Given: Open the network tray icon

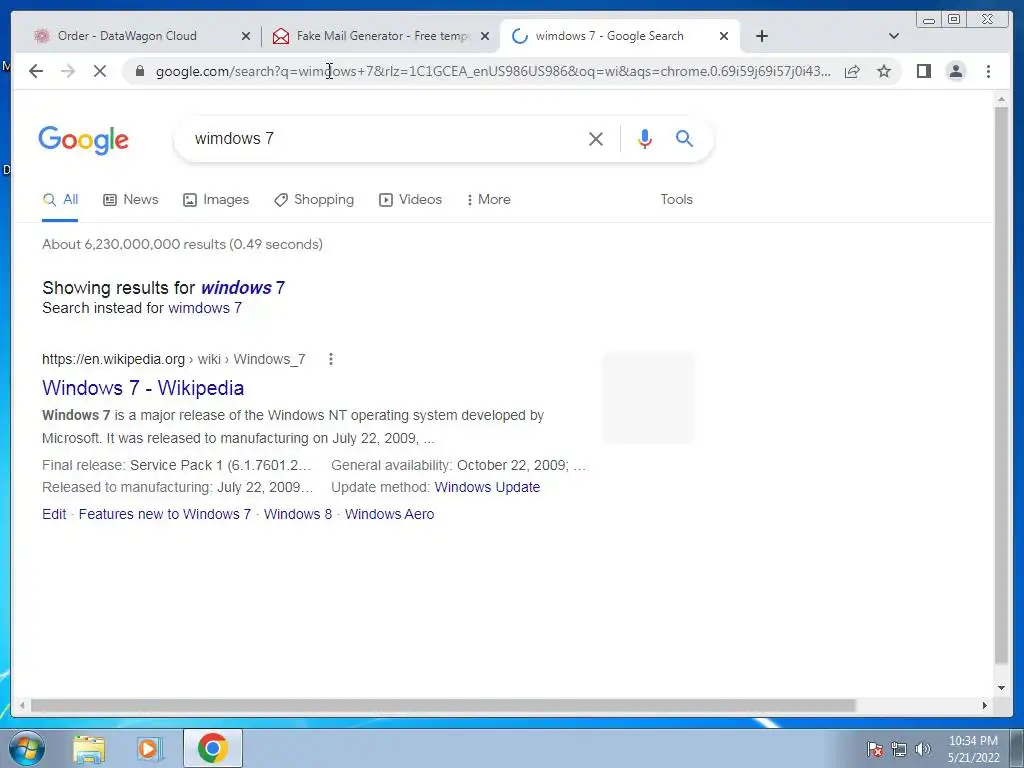Looking at the screenshot, I should click(x=899, y=749).
